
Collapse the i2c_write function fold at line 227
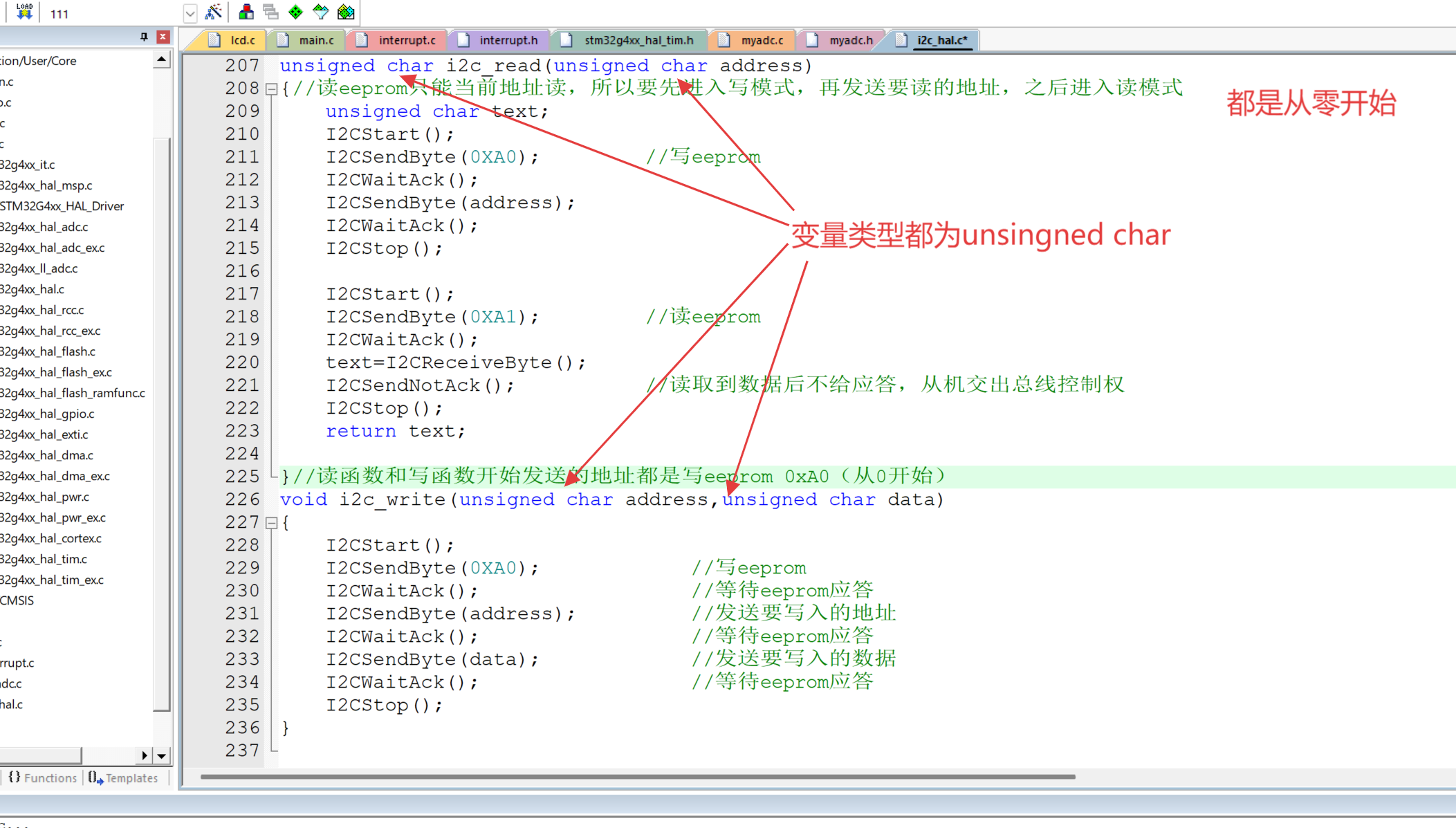click(x=272, y=523)
